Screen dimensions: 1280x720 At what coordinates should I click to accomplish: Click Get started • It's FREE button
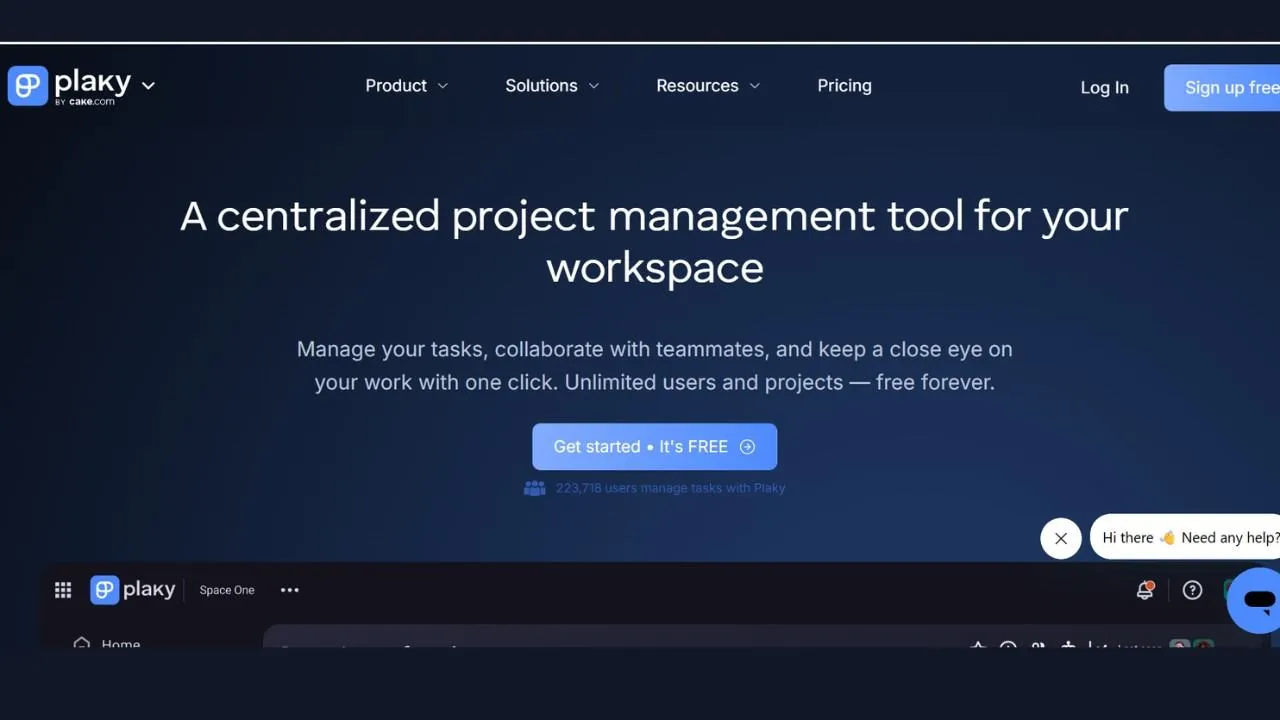tap(655, 447)
